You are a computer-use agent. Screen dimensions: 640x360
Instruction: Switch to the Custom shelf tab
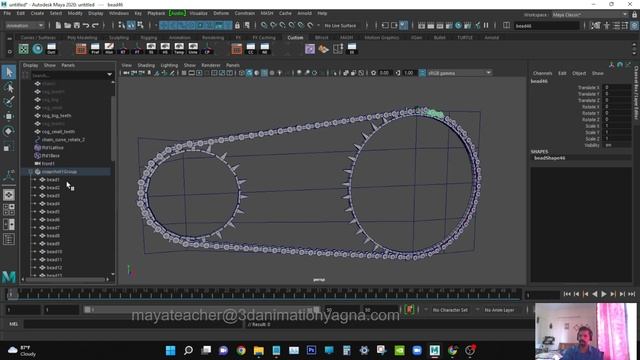click(295, 38)
